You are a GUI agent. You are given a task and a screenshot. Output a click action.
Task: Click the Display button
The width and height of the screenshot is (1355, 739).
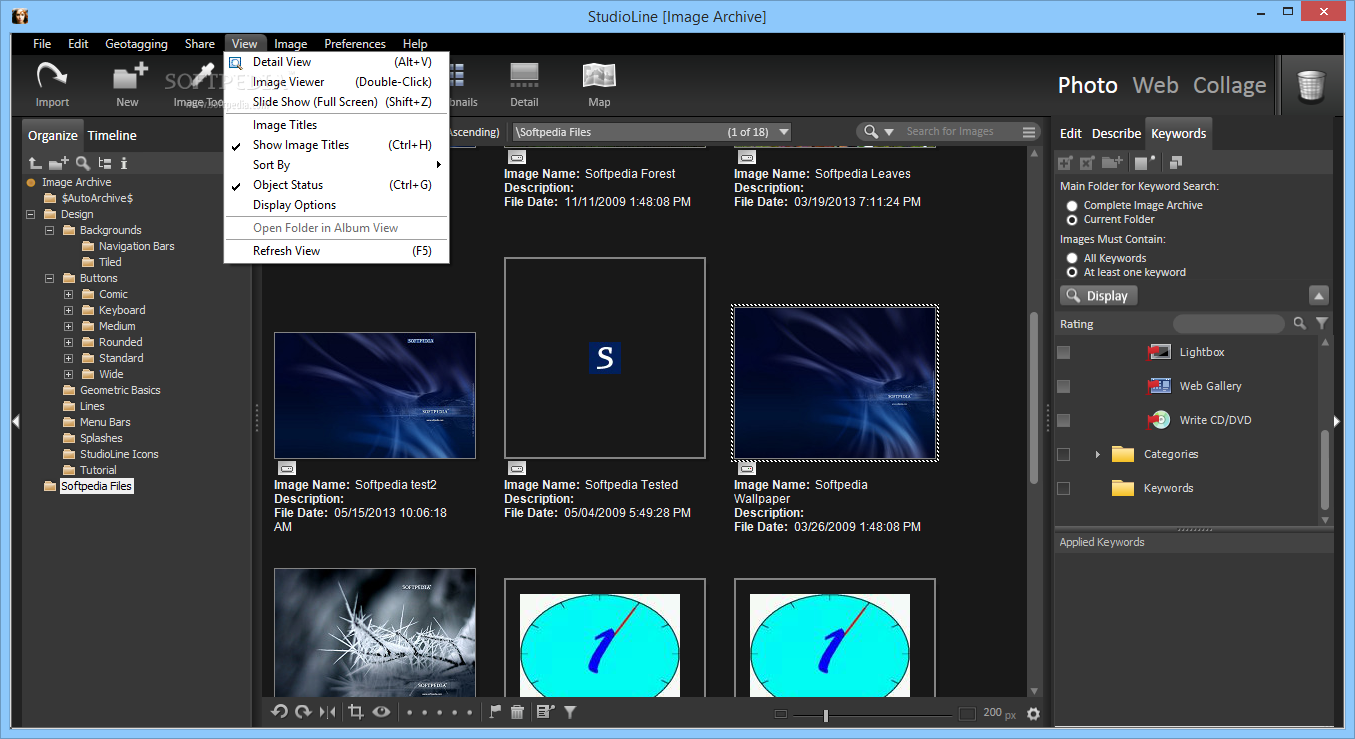click(x=1098, y=296)
